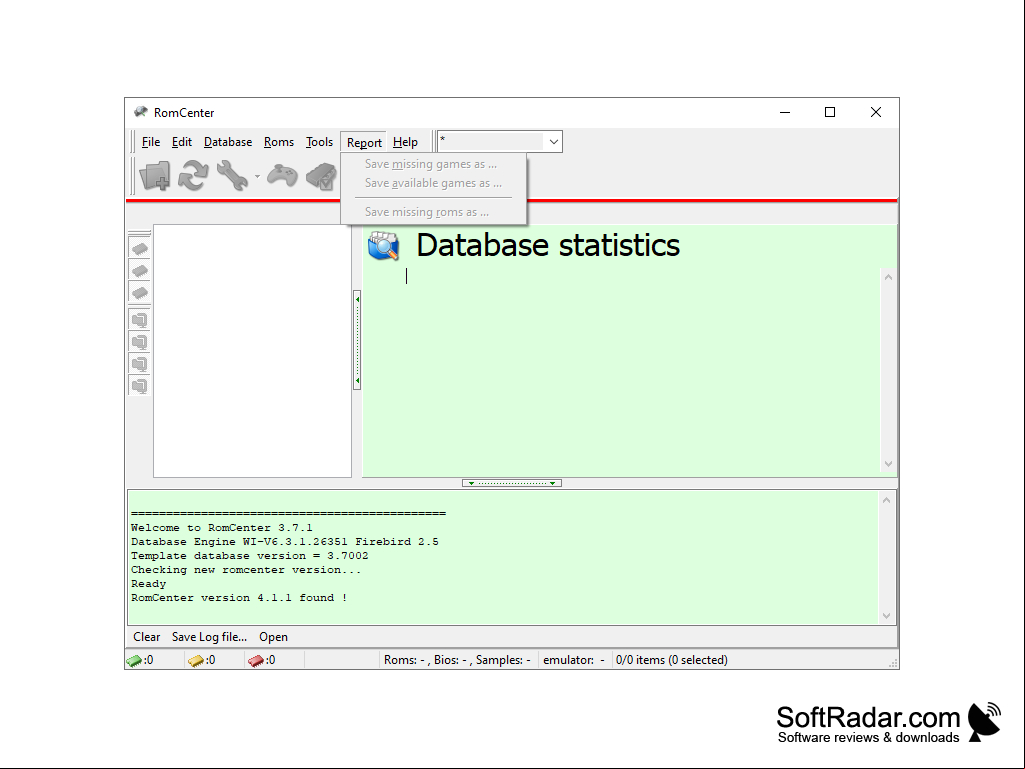Click the green chip status bar icon
Screen dimensions: 1025x769
[x=134, y=660]
